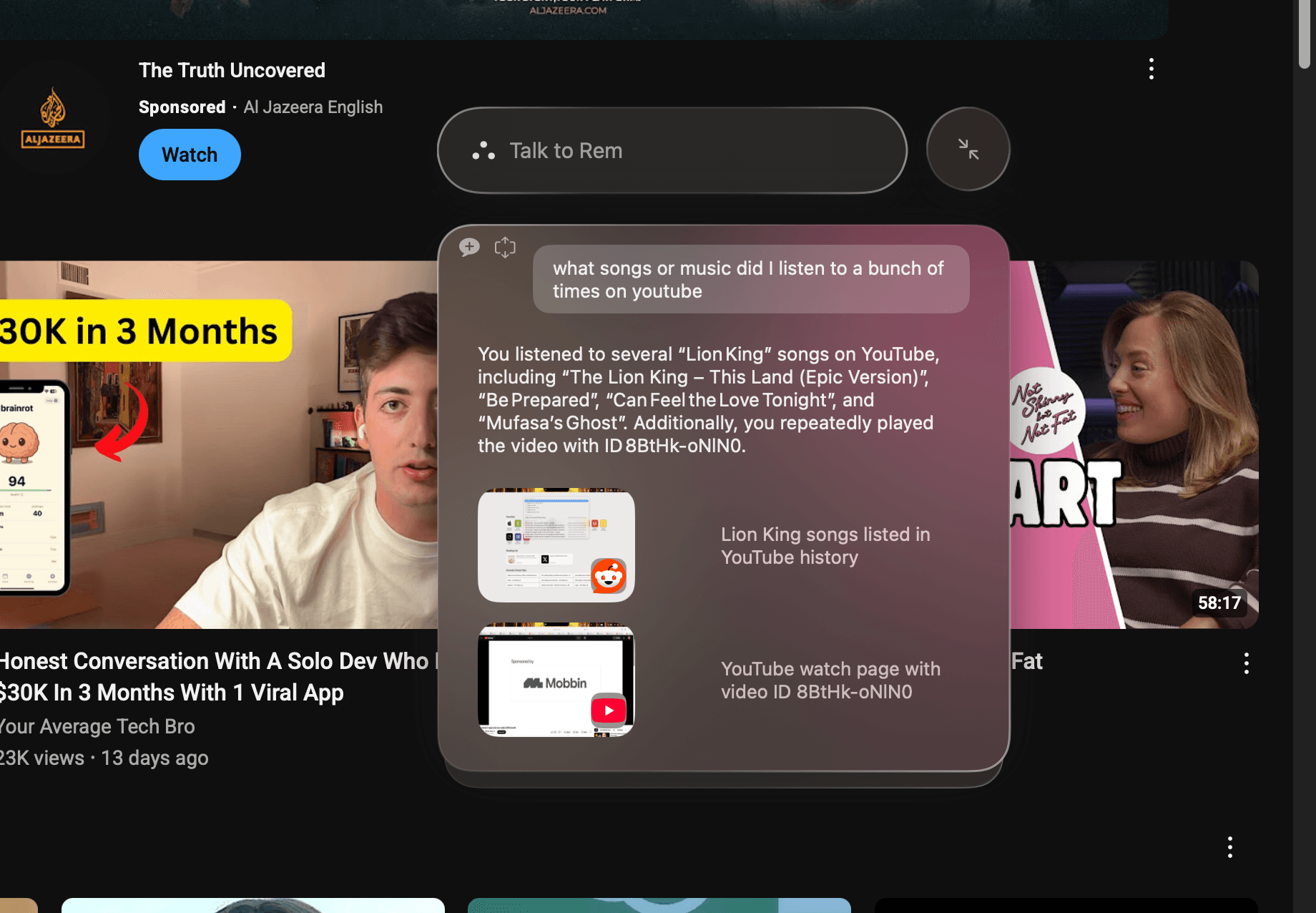
Task: Open the Lion King history screenshot thumbnail
Action: tap(556, 546)
